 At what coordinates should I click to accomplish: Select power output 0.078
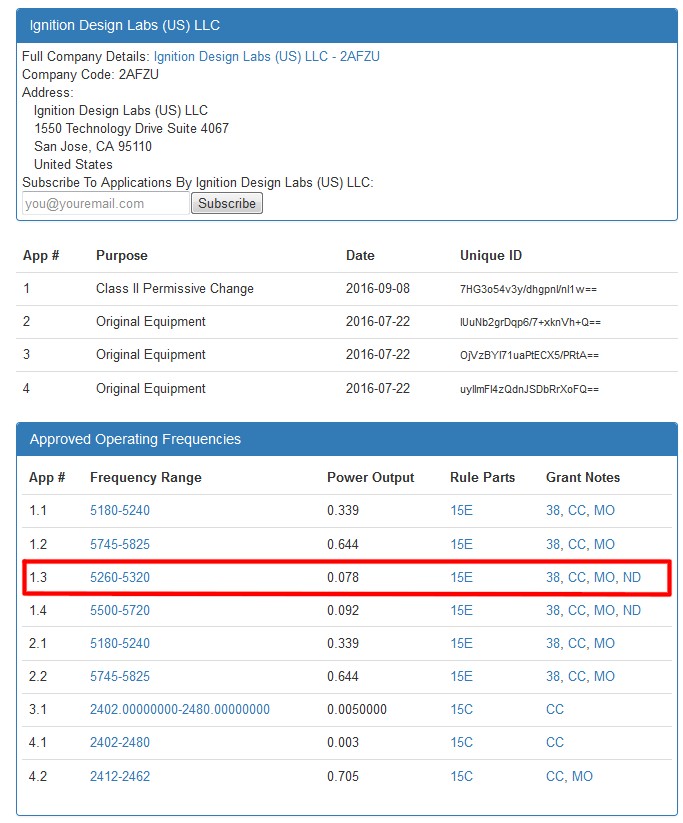[343, 577]
